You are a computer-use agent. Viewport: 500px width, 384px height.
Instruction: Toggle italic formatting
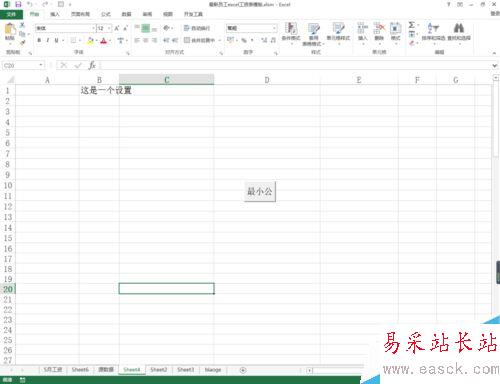(48, 40)
